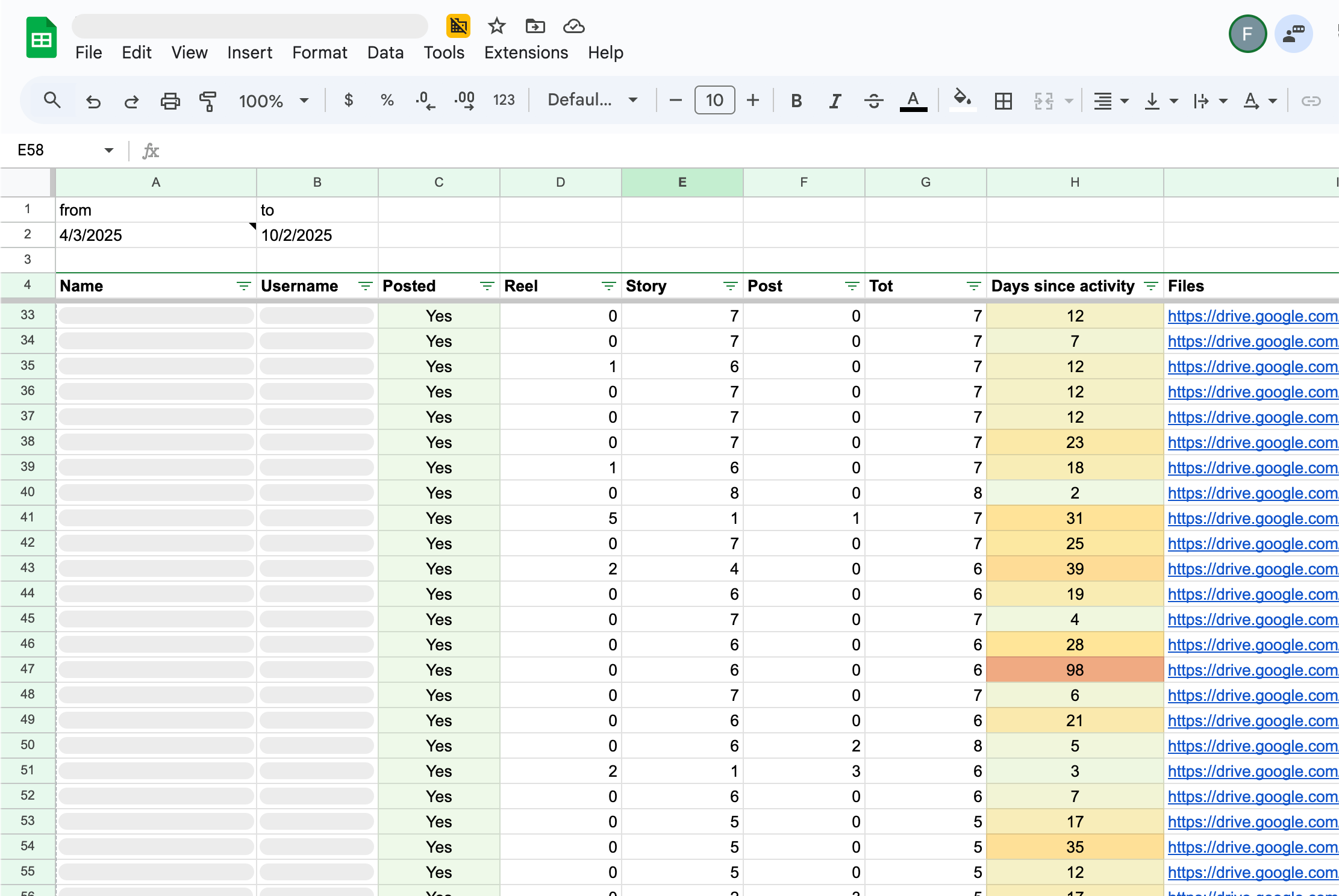The image size is (1339, 896).
Task: Click the paint format icon
Action: point(208,101)
